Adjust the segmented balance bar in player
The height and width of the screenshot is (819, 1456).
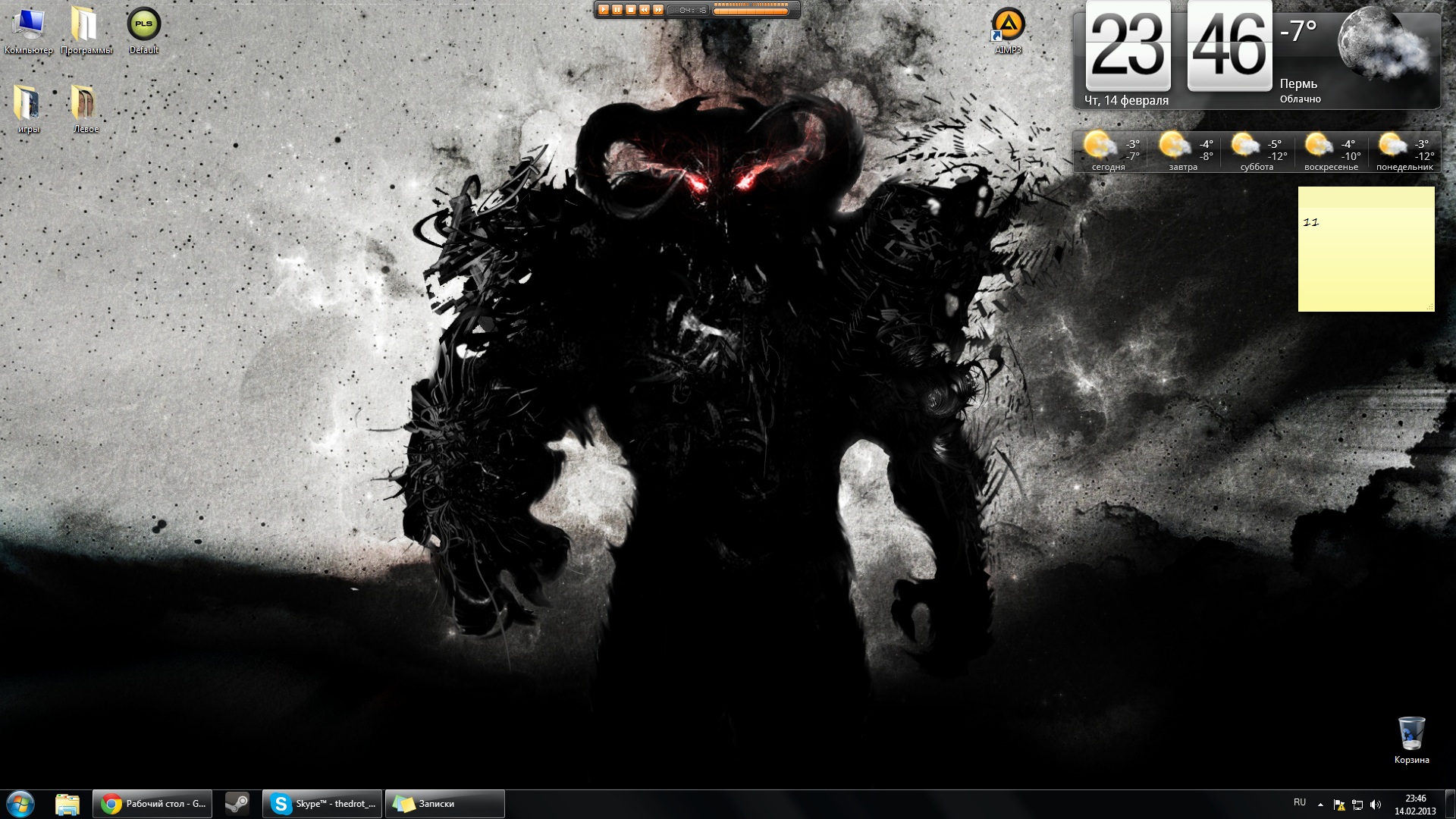click(x=751, y=5)
